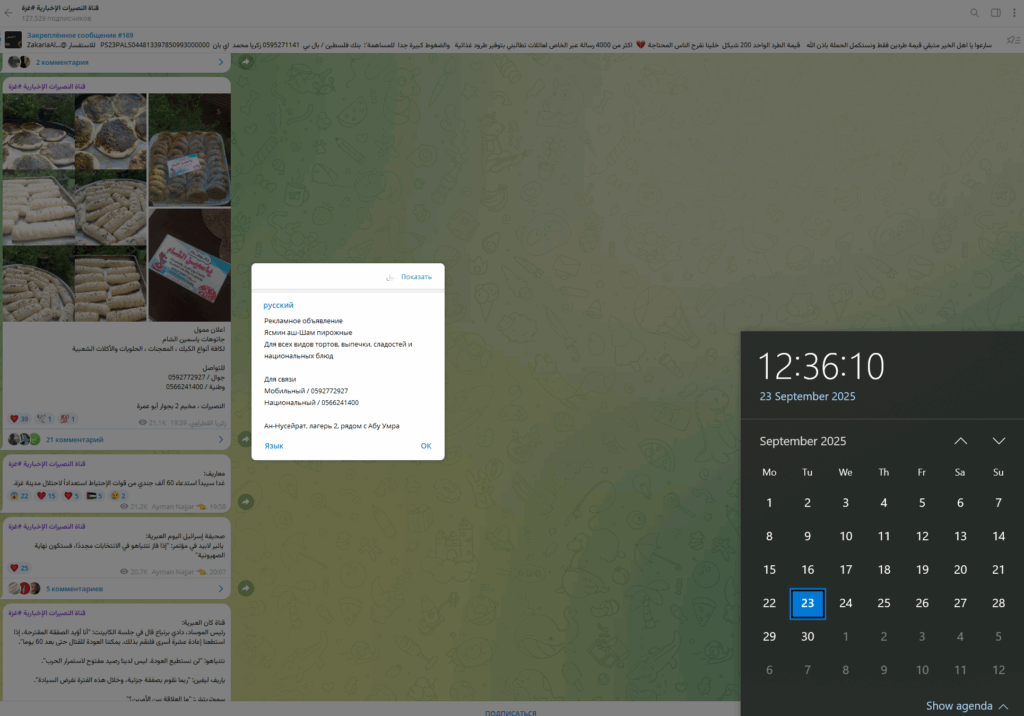Click the back arrow in chat header
This screenshot has width=1024, height=716.
click(9, 12)
